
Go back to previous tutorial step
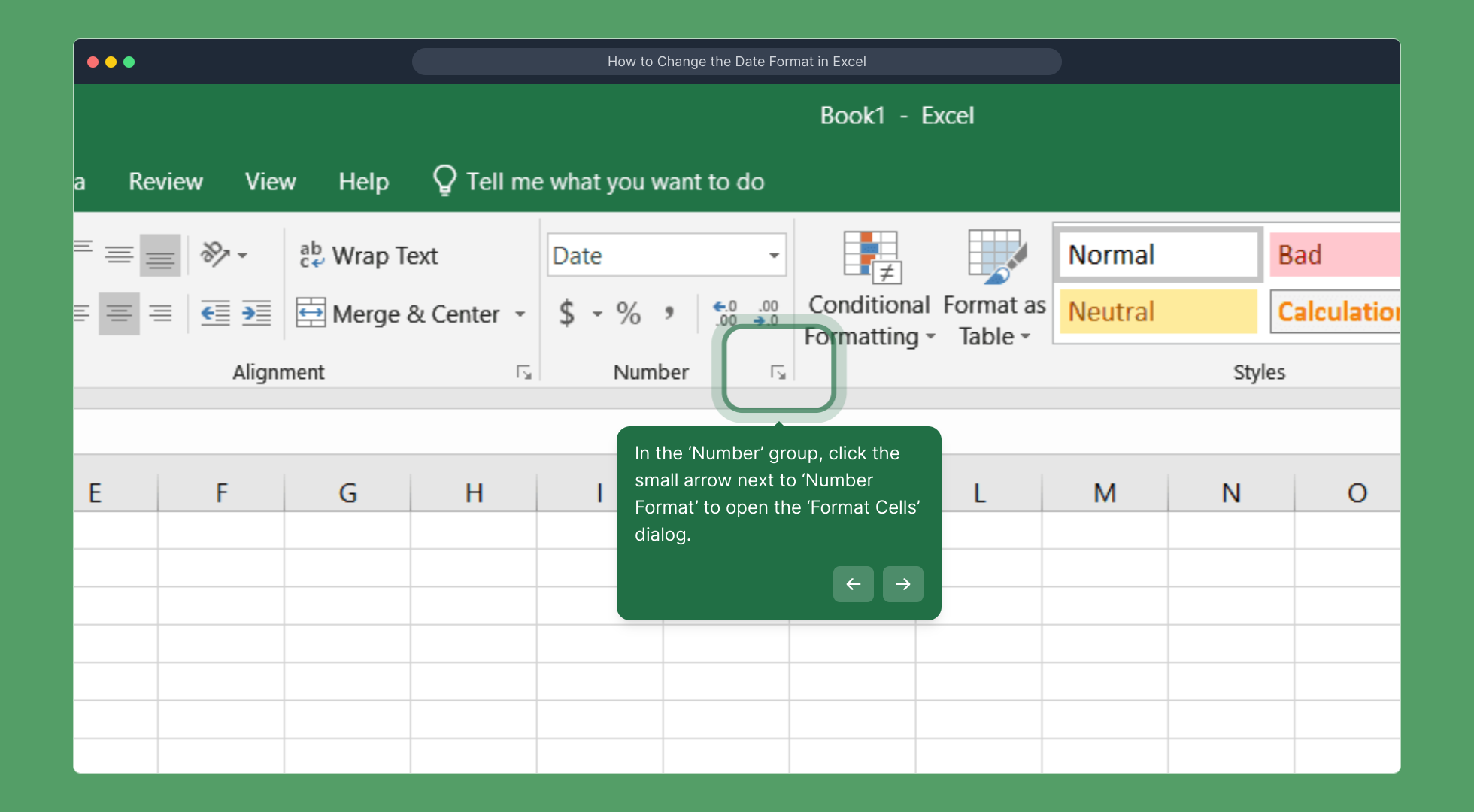pos(853,584)
